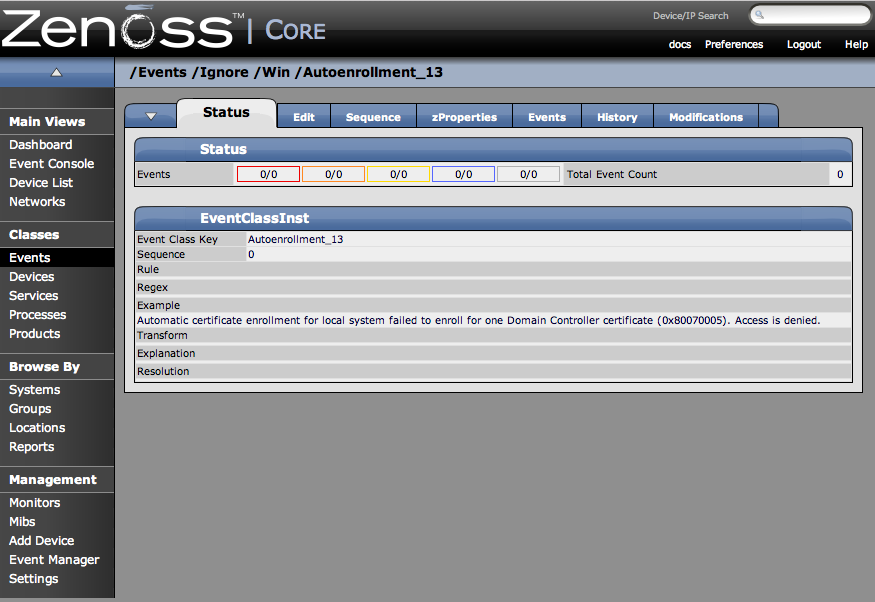The width and height of the screenshot is (875, 602).
Task: Open the Sequence tab
Action: tap(373, 117)
